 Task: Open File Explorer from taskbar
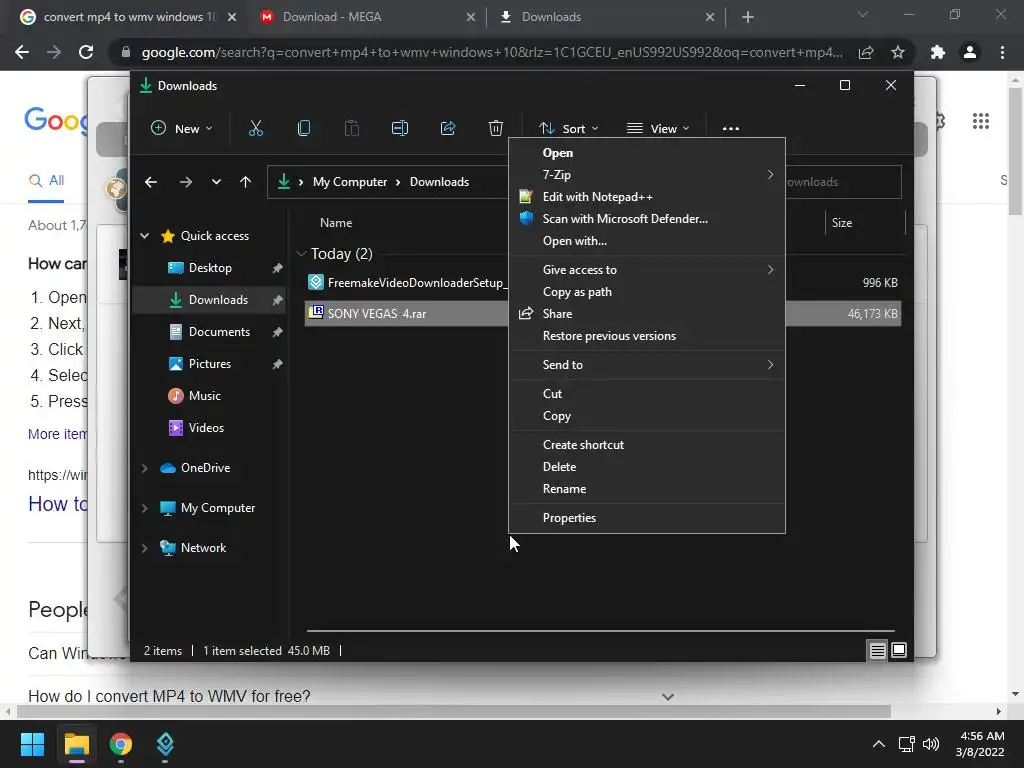[x=76, y=744]
